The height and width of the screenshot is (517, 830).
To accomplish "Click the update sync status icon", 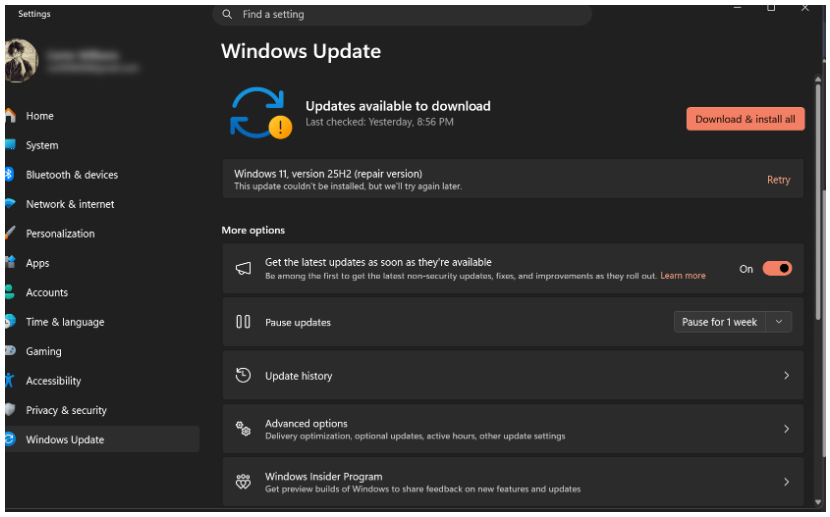I will click(260, 113).
